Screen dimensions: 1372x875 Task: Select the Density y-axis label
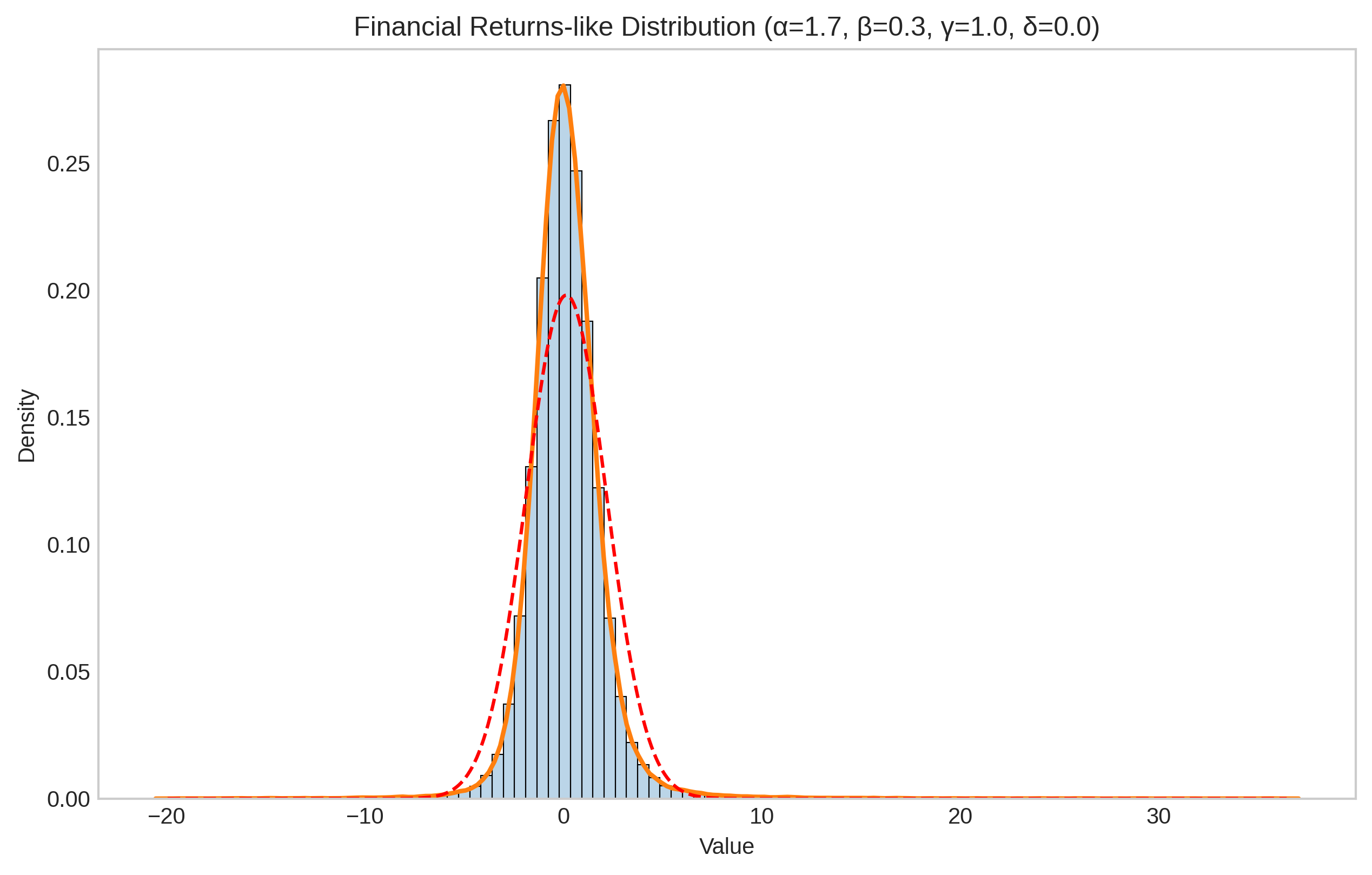(26, 426)
